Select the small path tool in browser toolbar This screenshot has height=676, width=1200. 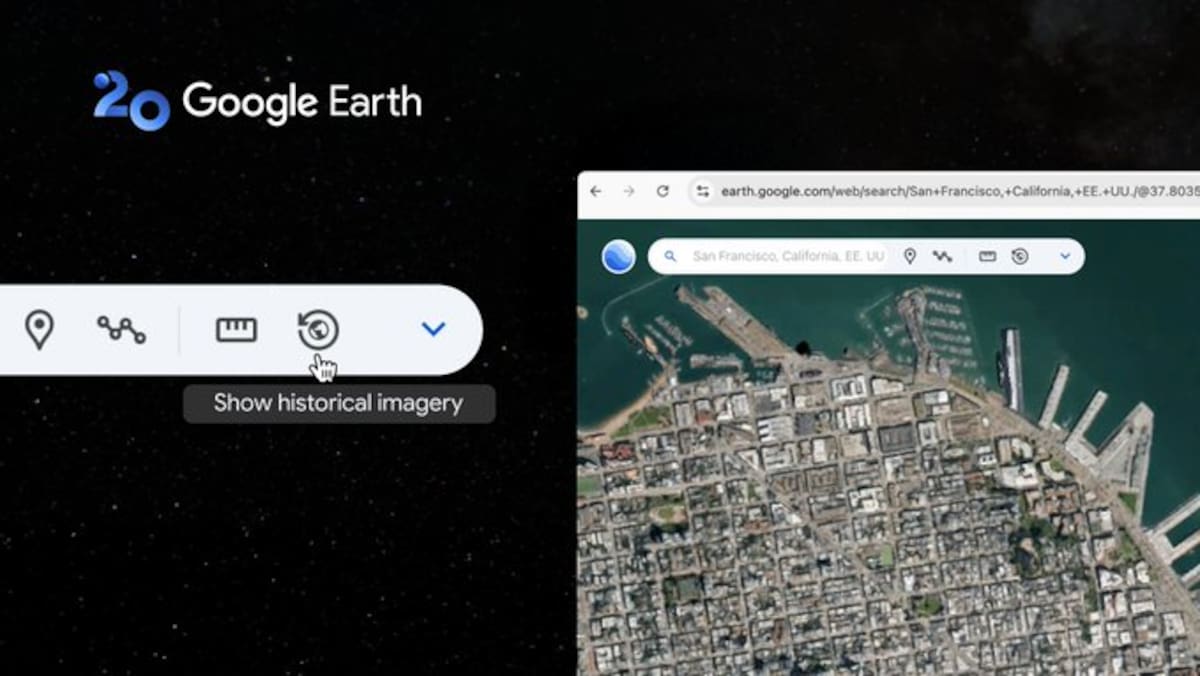942,257
